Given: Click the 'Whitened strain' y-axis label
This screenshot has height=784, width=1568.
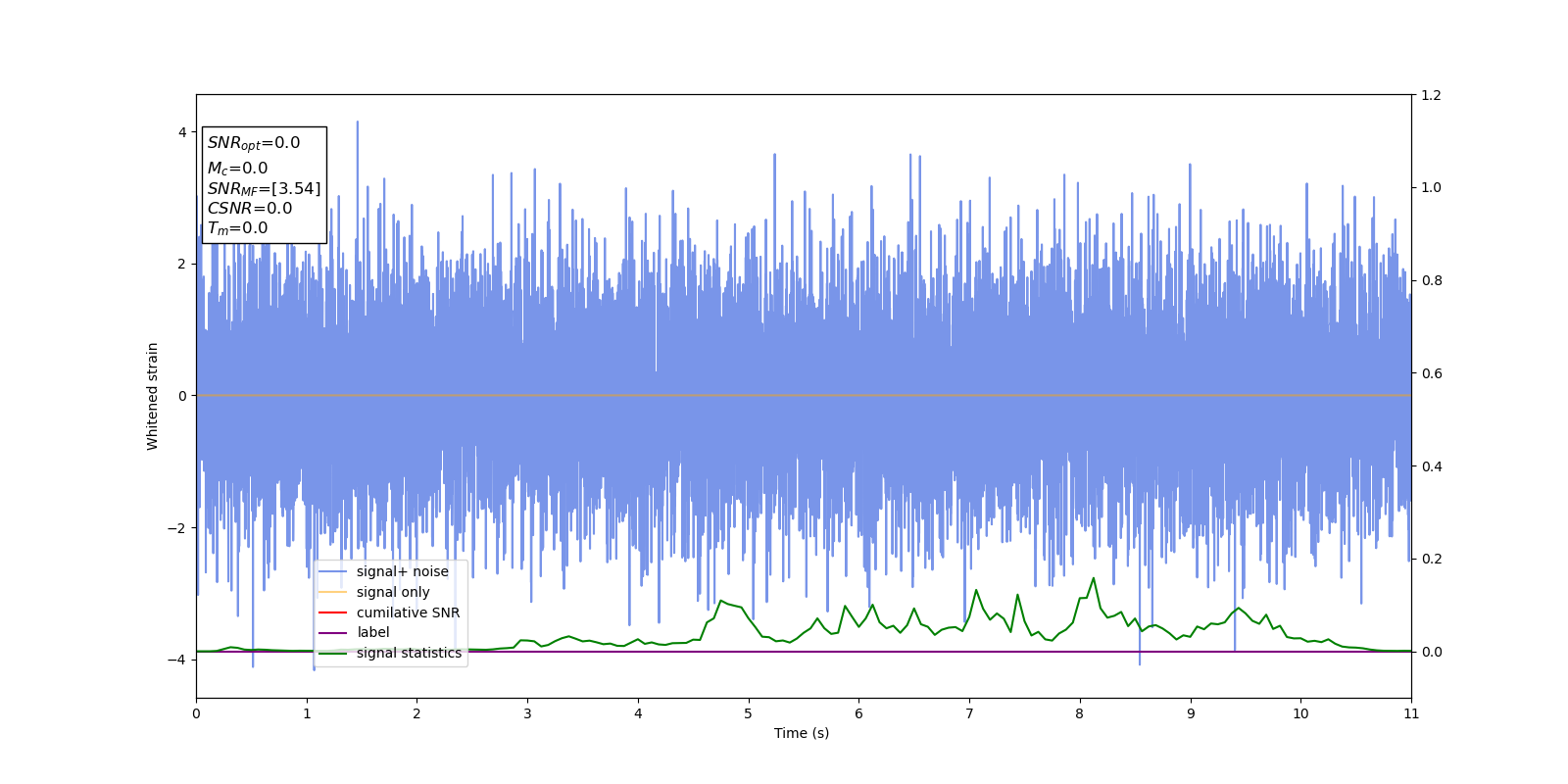Looking at the screenshot, I should tap(153, 396).
